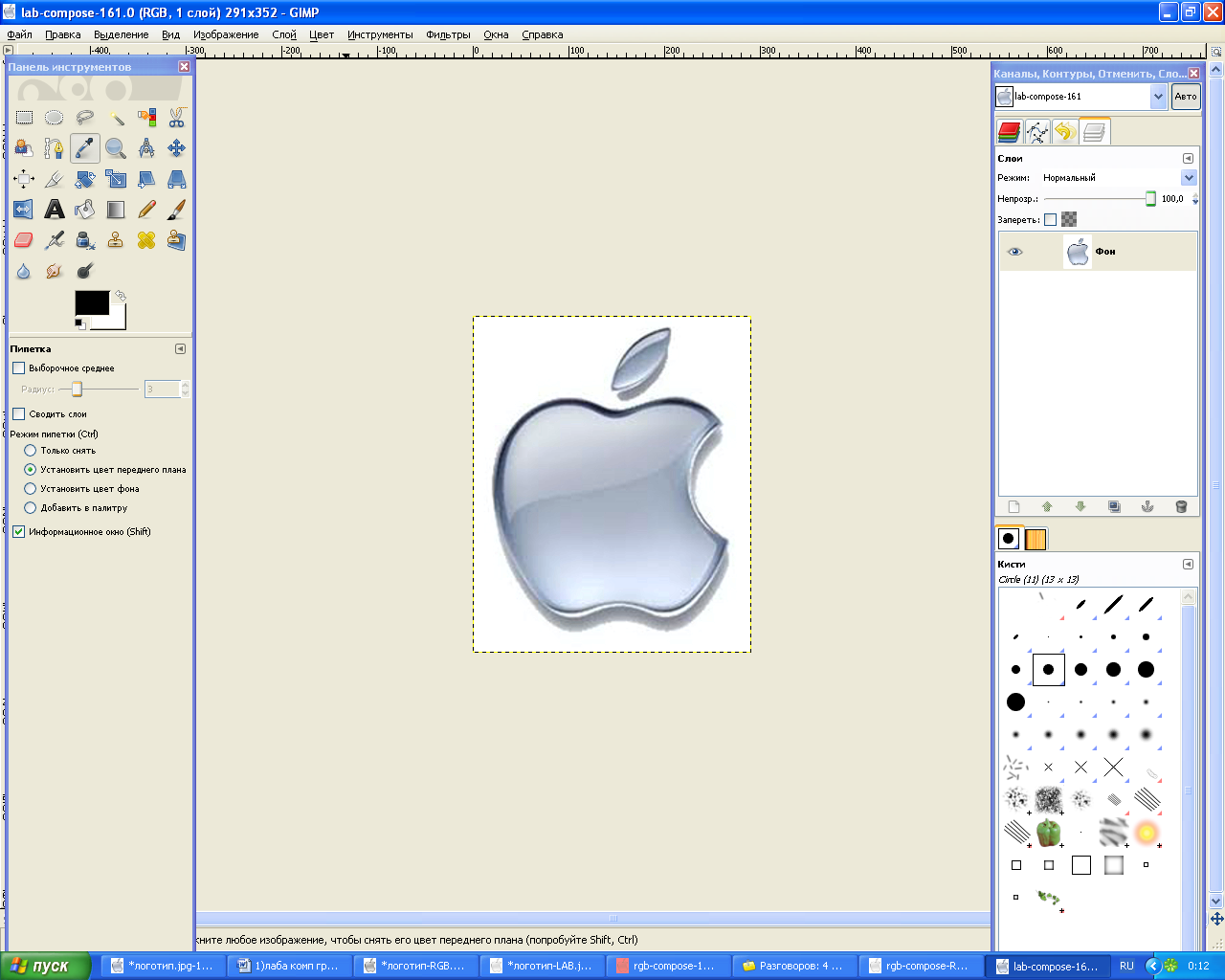Image resolution: width=1225 pixels, height=980 pixels.
Task: Create a new layer in Layers panel
Action: 1014,506
